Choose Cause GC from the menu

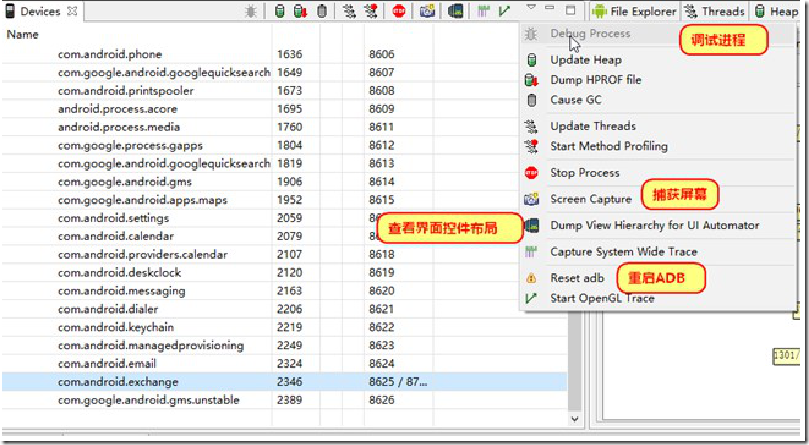point(576,100)
